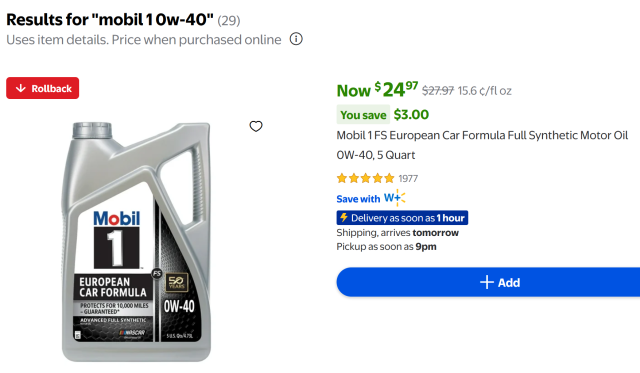Open the Mobil 1 FS European product title
The width and height of the screenshot is (640, 373).
[x=482, y=145]
